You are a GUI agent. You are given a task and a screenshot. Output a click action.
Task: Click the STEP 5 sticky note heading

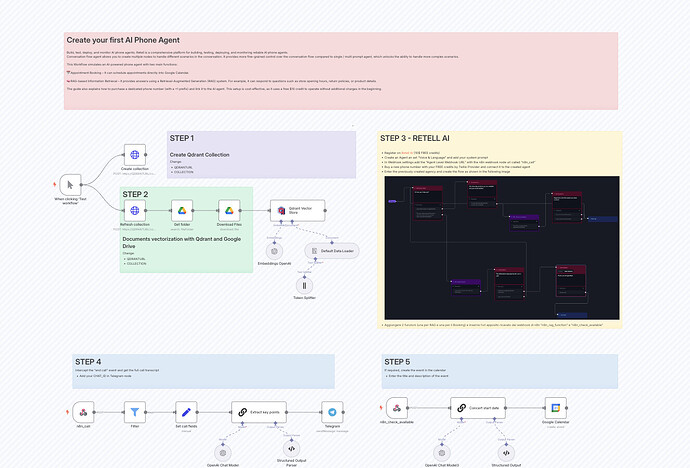click(397, 362)
